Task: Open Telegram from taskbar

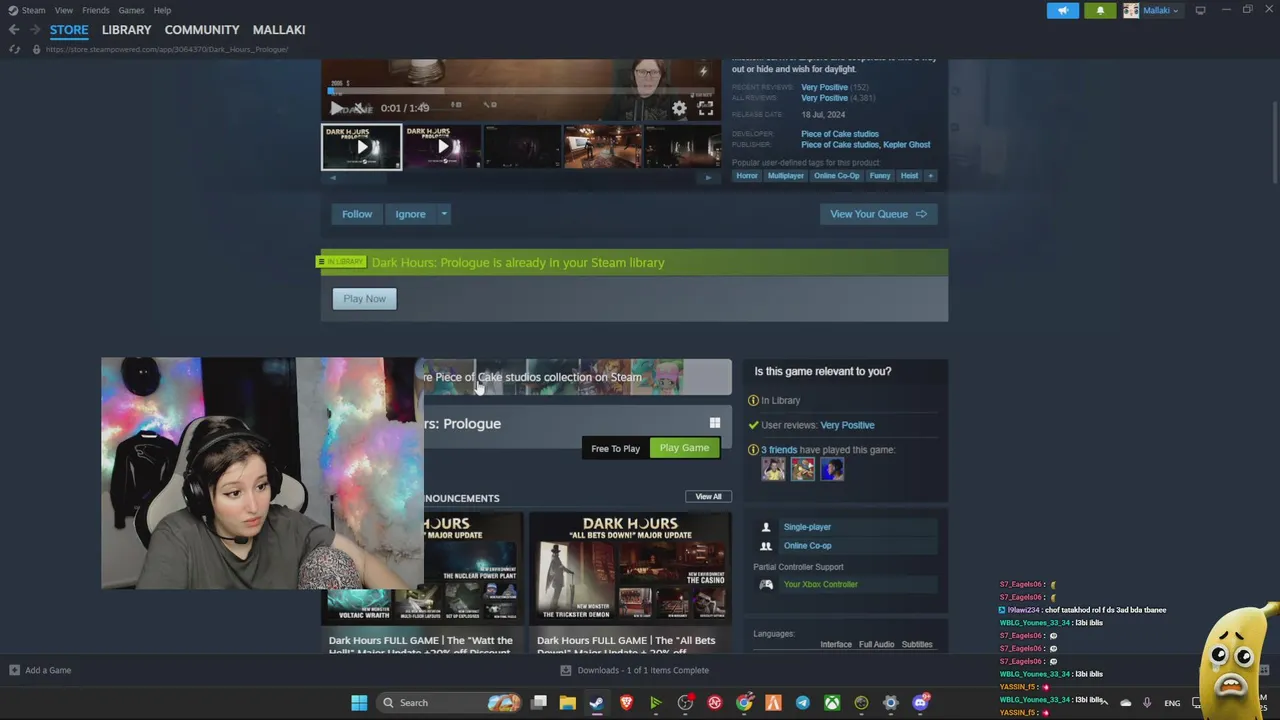Action: 803,703
